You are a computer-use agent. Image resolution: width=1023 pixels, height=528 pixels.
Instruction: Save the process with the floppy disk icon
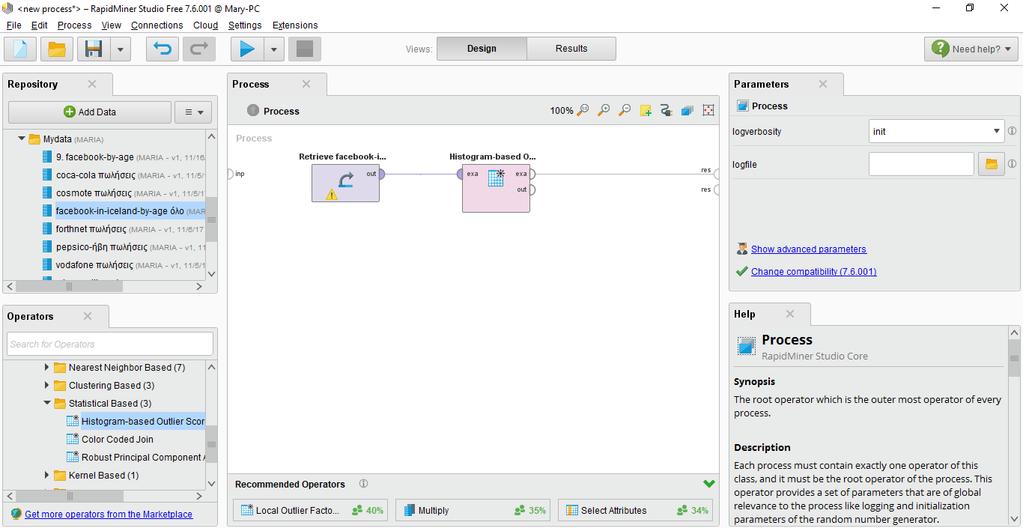tap(94, 49)
